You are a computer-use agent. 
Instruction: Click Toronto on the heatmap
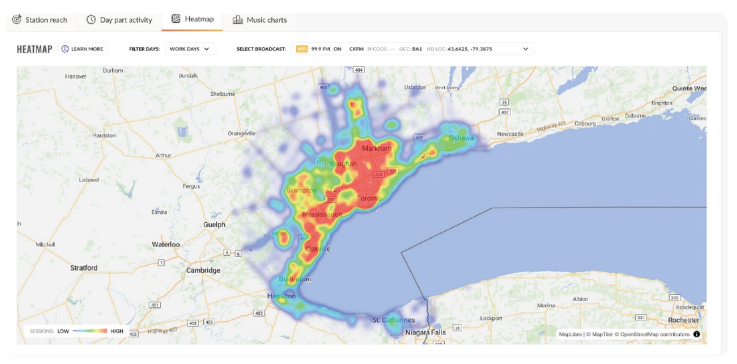point(368,198)
